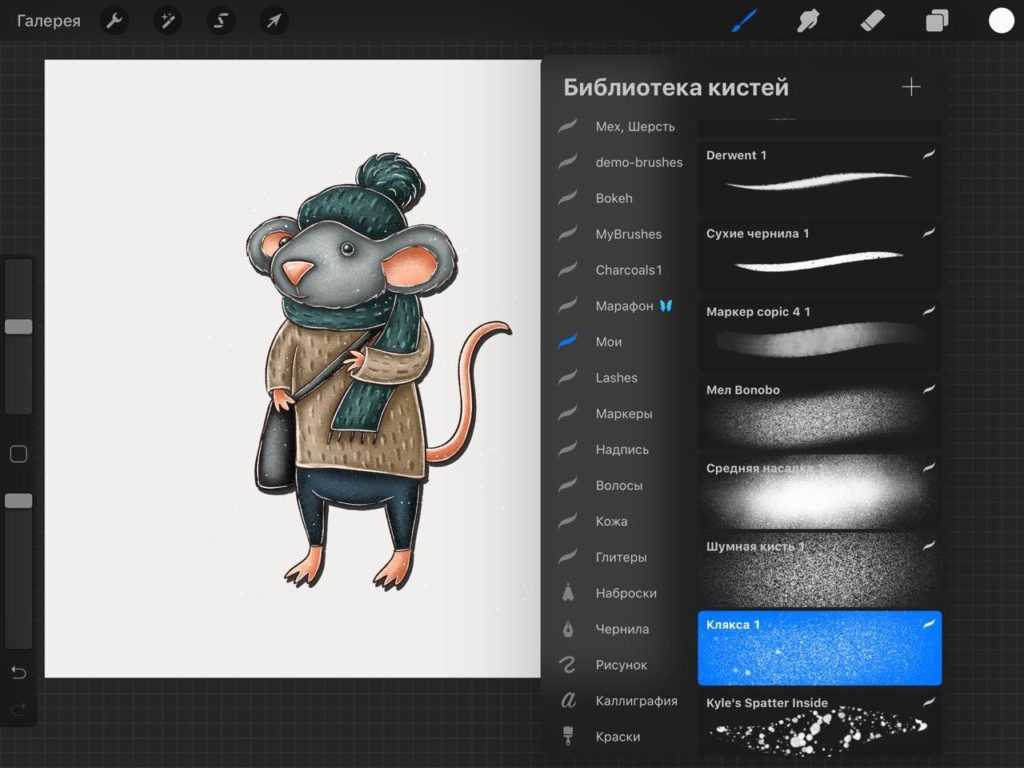Select the Smudge tool
Viewport: 1024px width, 768px height.
coord(808,21)
